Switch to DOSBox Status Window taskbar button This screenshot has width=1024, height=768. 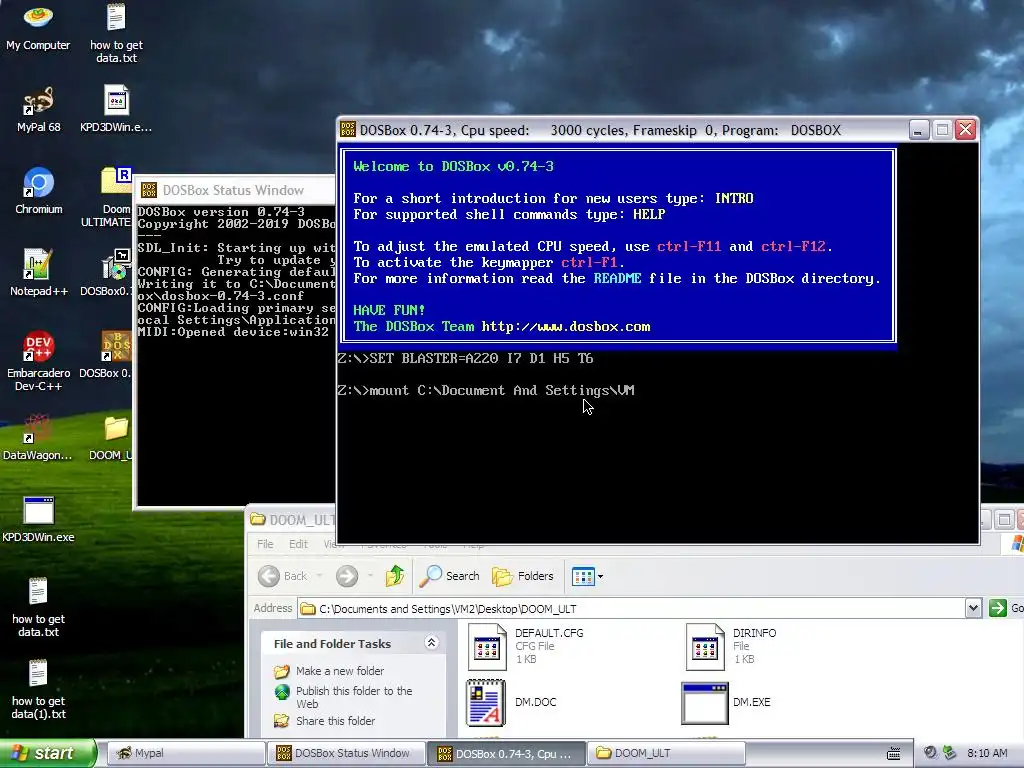(x=345, y=753)
